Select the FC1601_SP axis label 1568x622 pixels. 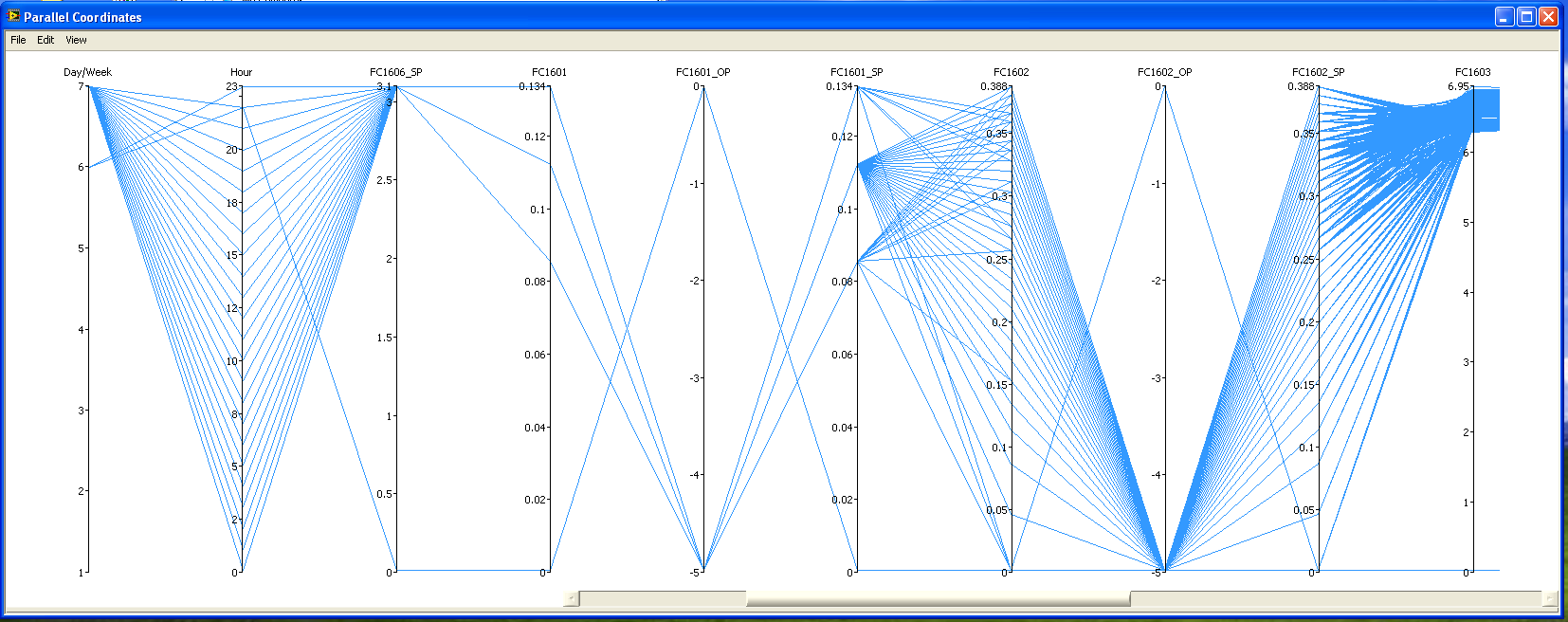click(856, 72)
